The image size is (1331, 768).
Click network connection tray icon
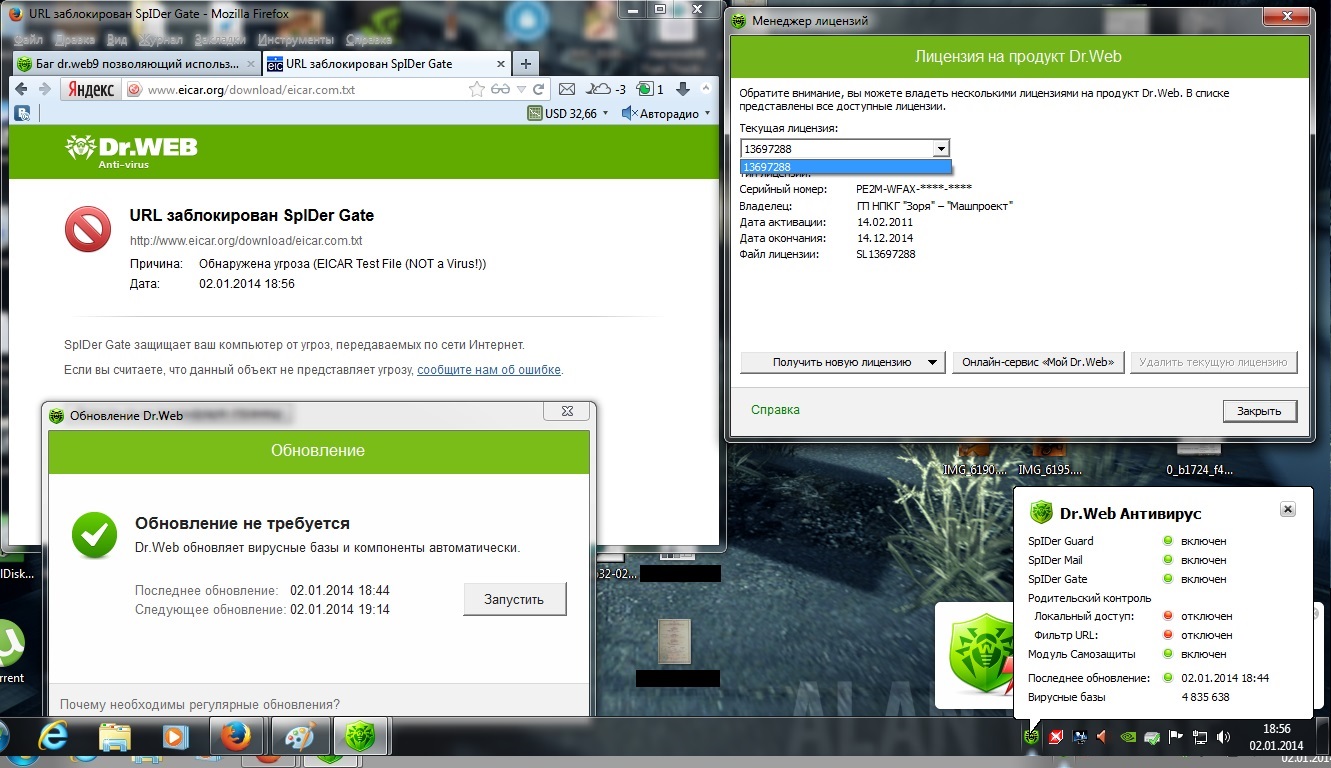pyautogui.click(x=1199, y=738)
